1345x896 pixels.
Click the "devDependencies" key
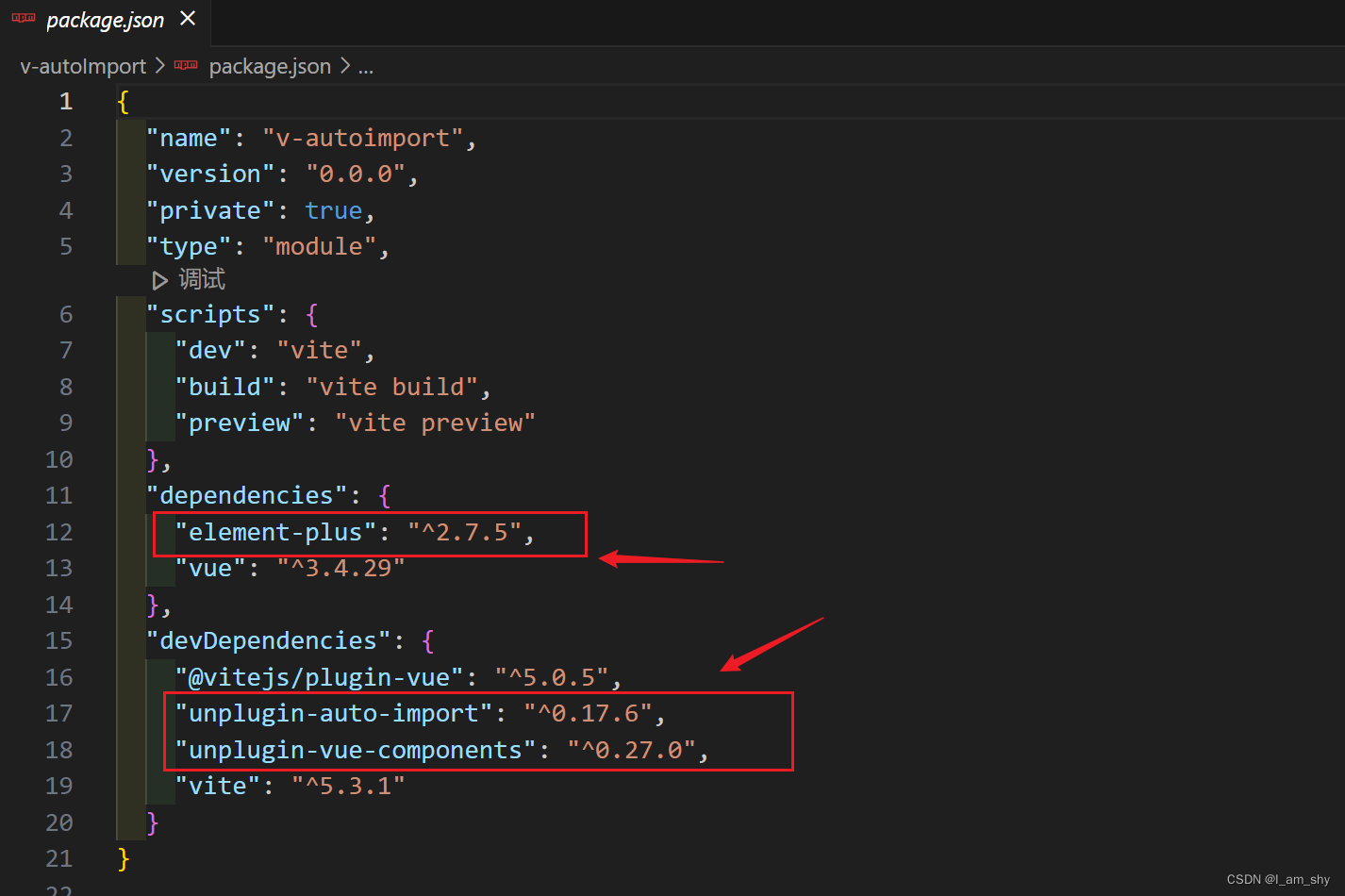pyautogui.click(x=269, y=640)
